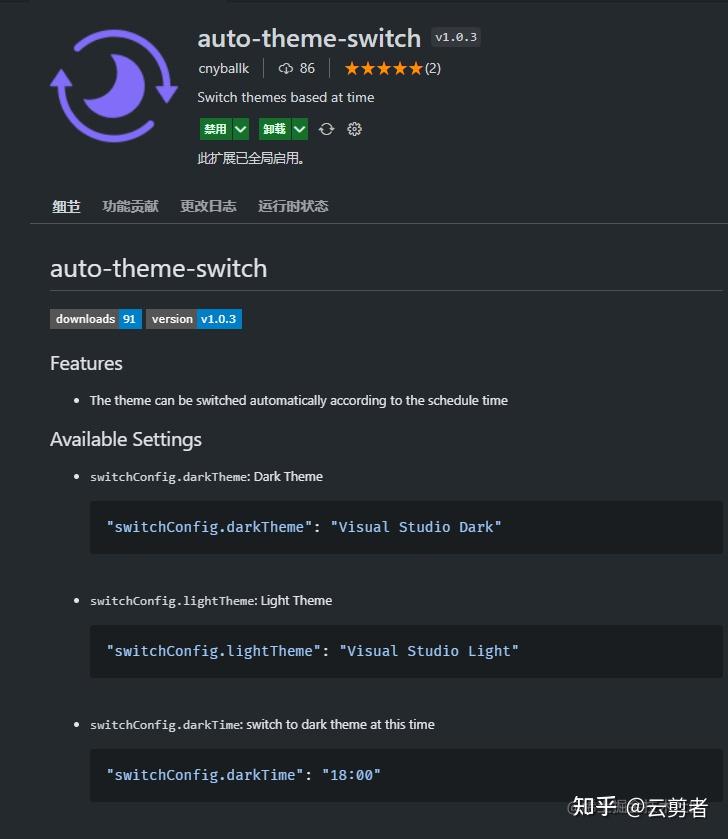This screenshot has width=728, height=839.
Task: Open the dropdown arrow beside 禁用
Action: coord(239,128)
